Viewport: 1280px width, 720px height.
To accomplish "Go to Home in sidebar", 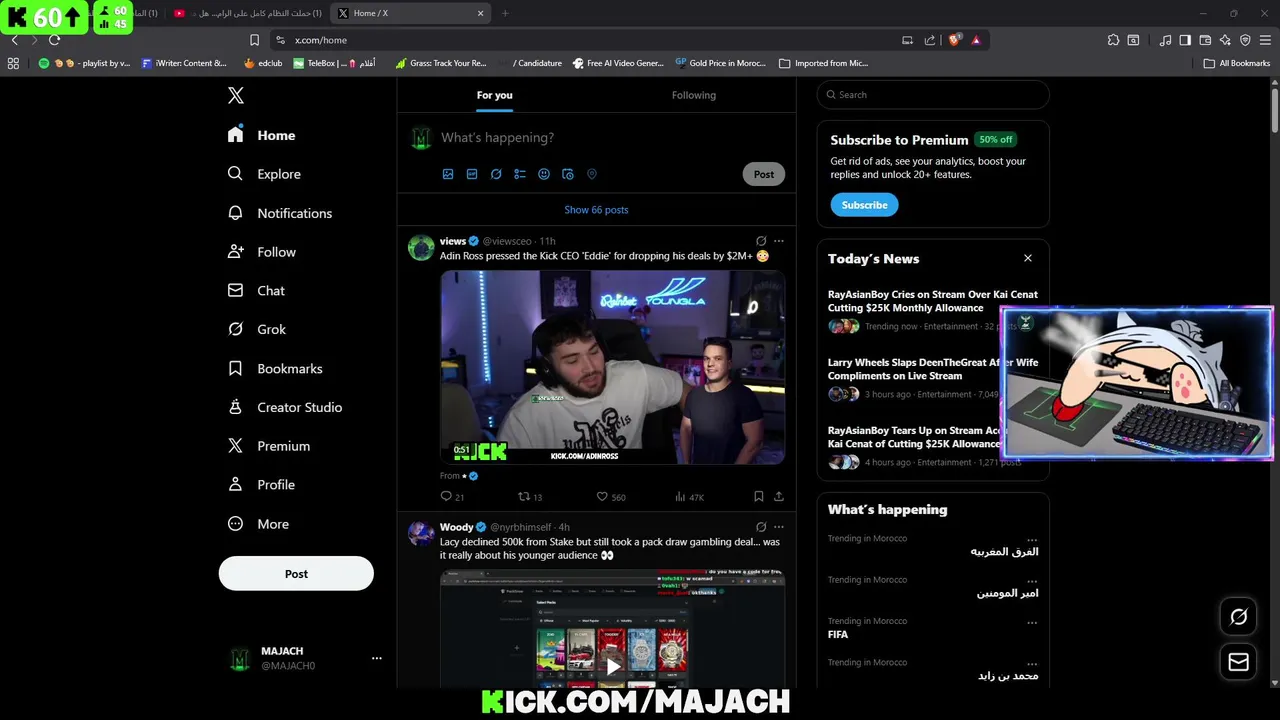I will click(261, 135).
